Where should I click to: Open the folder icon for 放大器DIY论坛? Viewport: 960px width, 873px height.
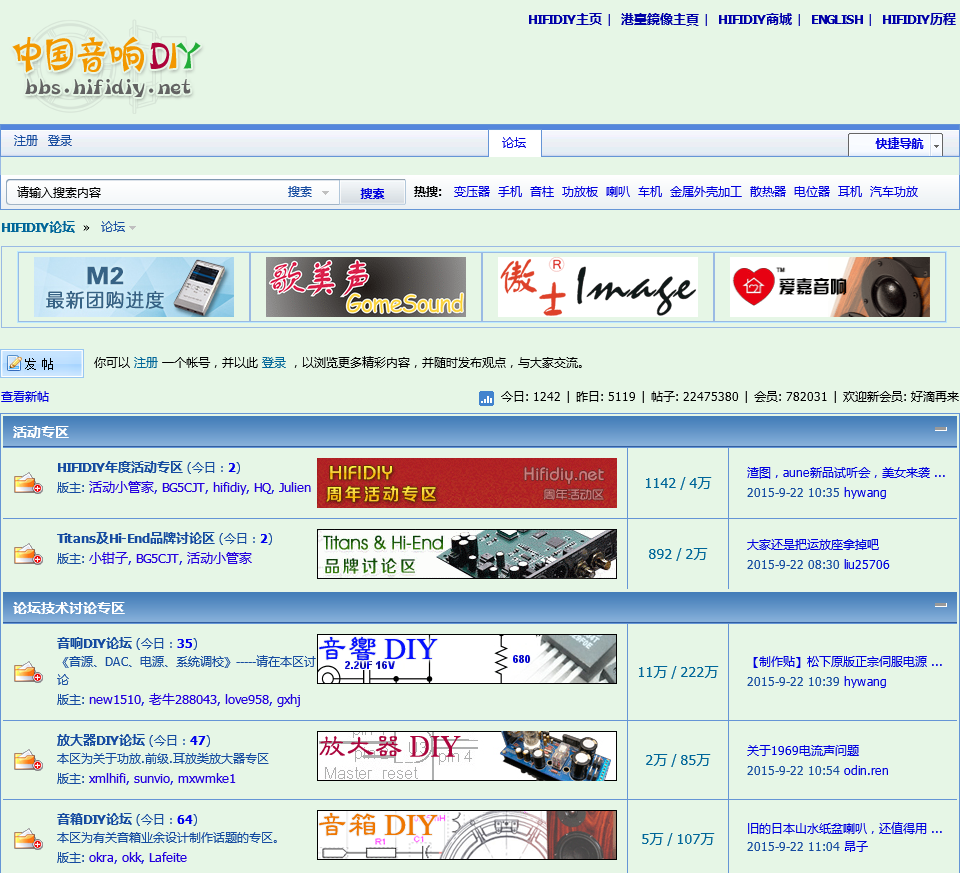pyautogui.click(x=28, y=760)
